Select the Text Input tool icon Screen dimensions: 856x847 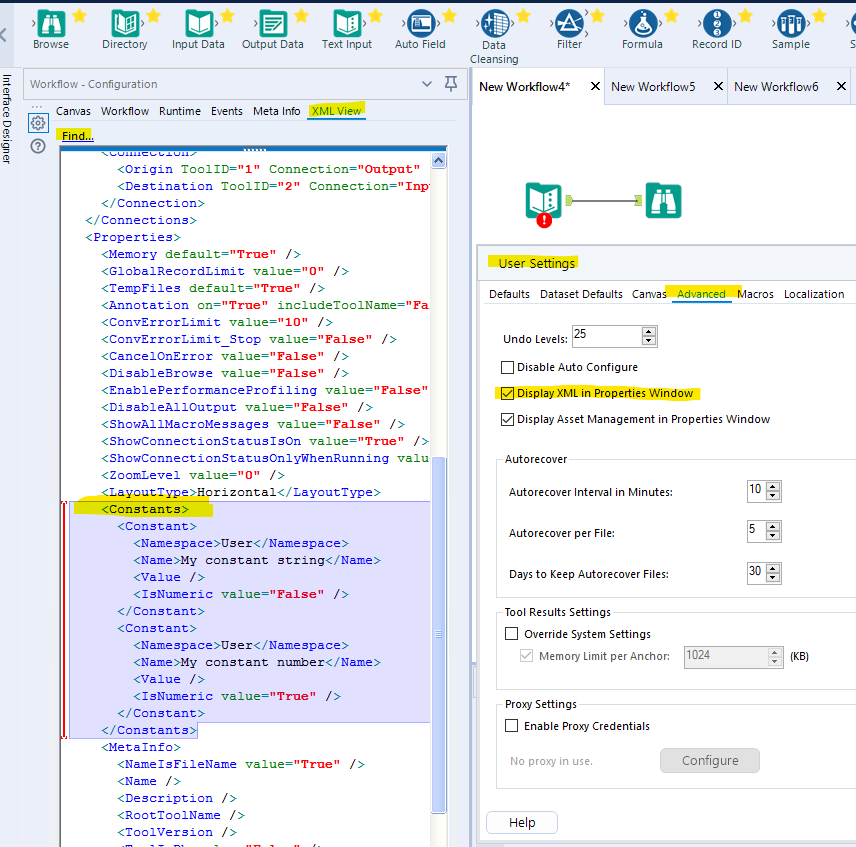(347, 24)
